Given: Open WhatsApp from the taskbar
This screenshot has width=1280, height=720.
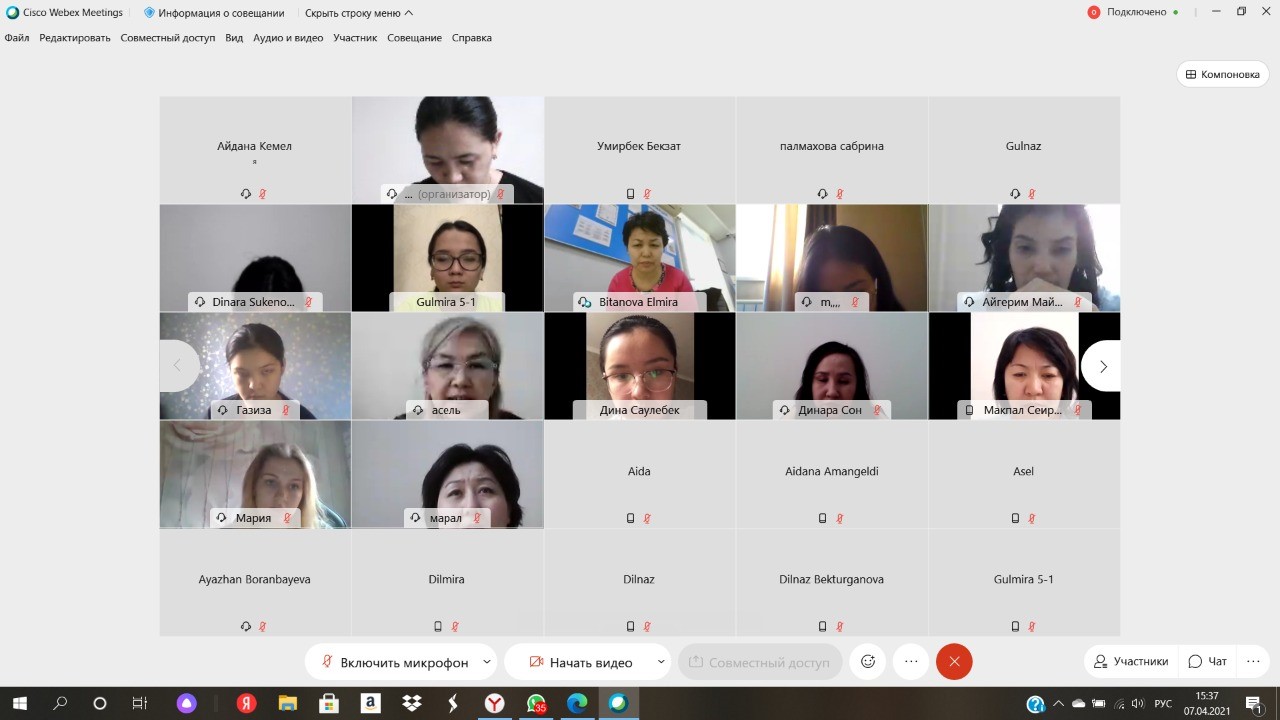Looking at the screenshot, I should tap(537, 704).
